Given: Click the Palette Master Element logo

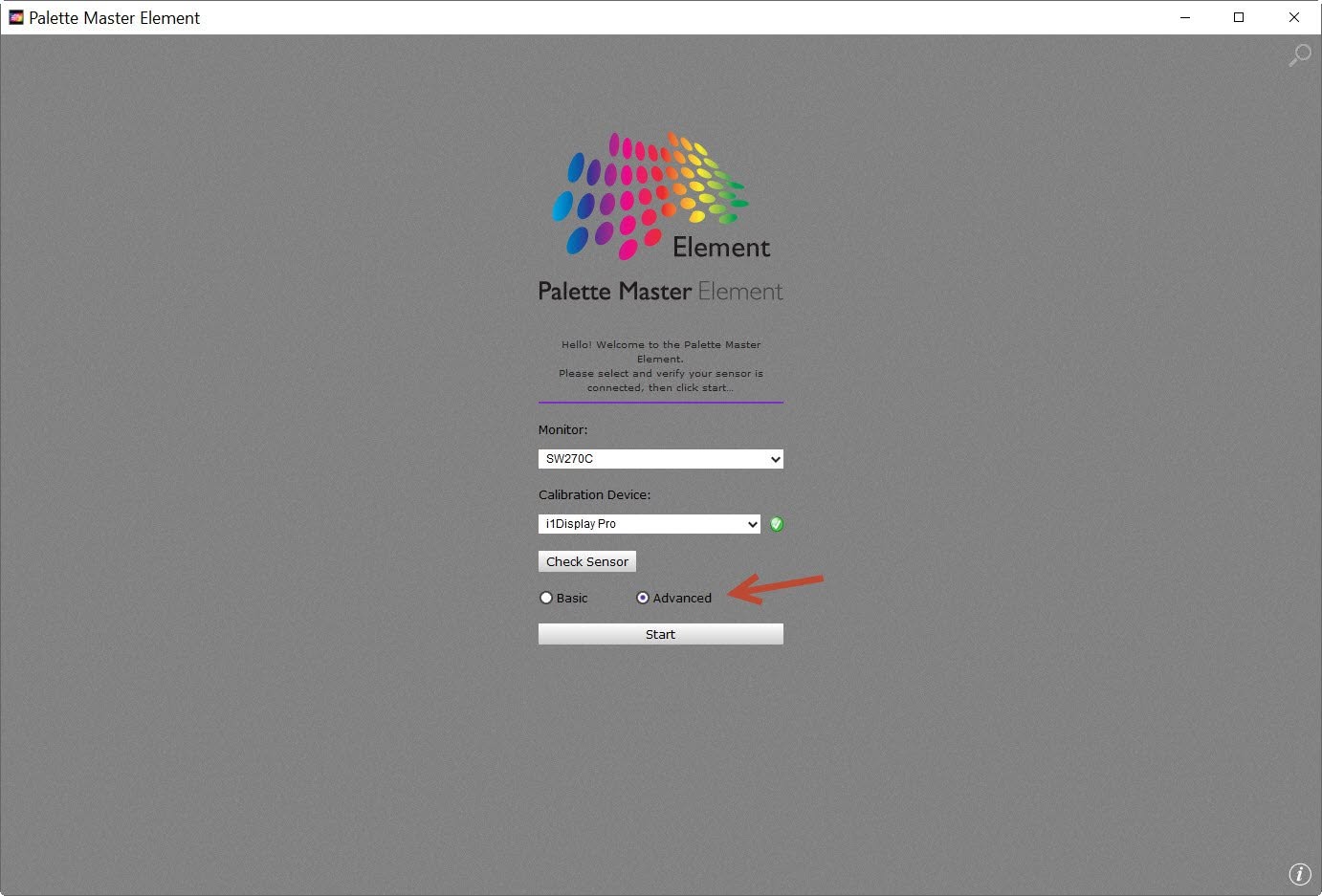Looking at the screenshot, I should pos(661,217).
